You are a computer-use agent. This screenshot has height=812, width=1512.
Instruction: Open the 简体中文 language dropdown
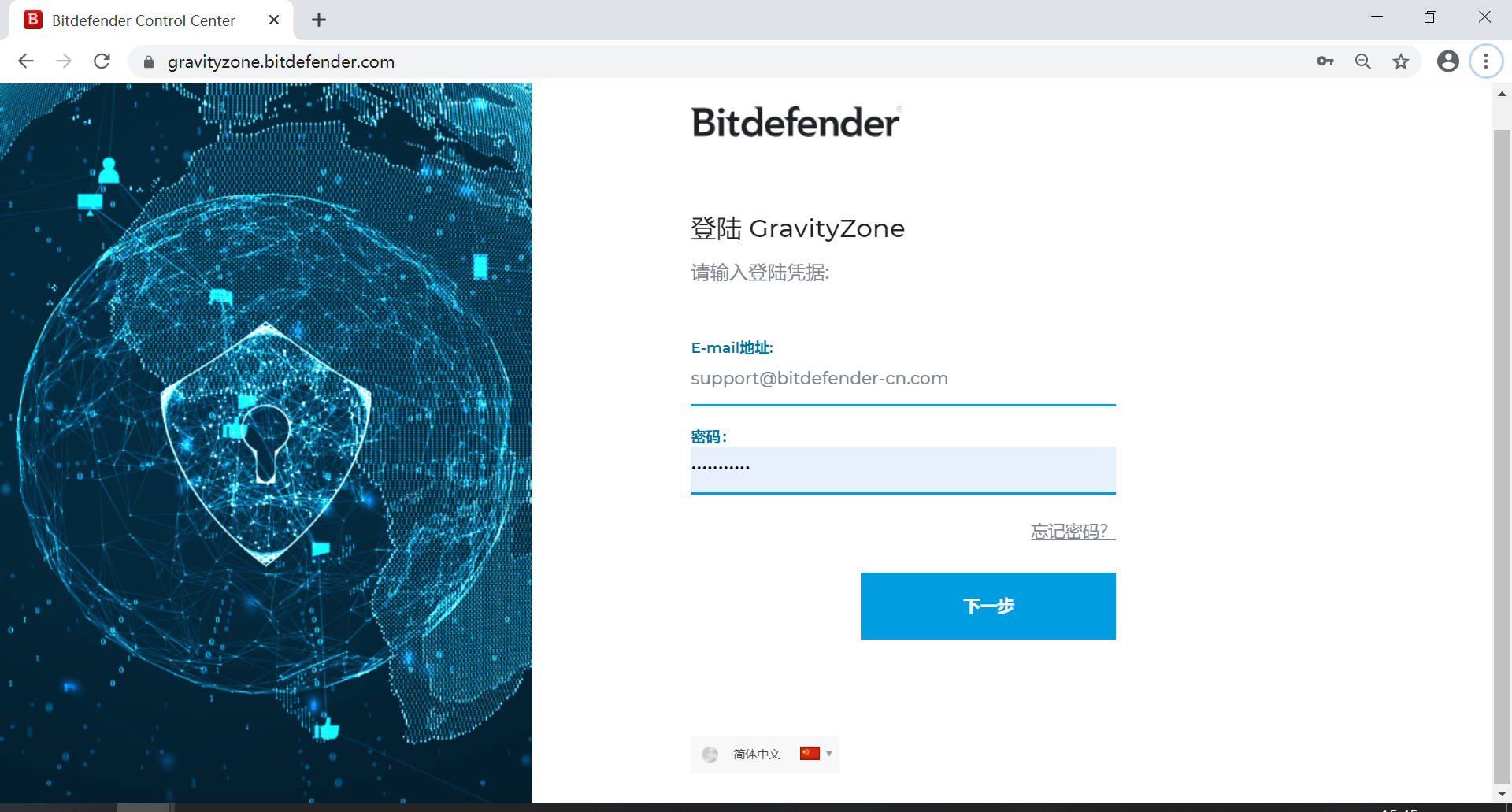click(765, 755)
